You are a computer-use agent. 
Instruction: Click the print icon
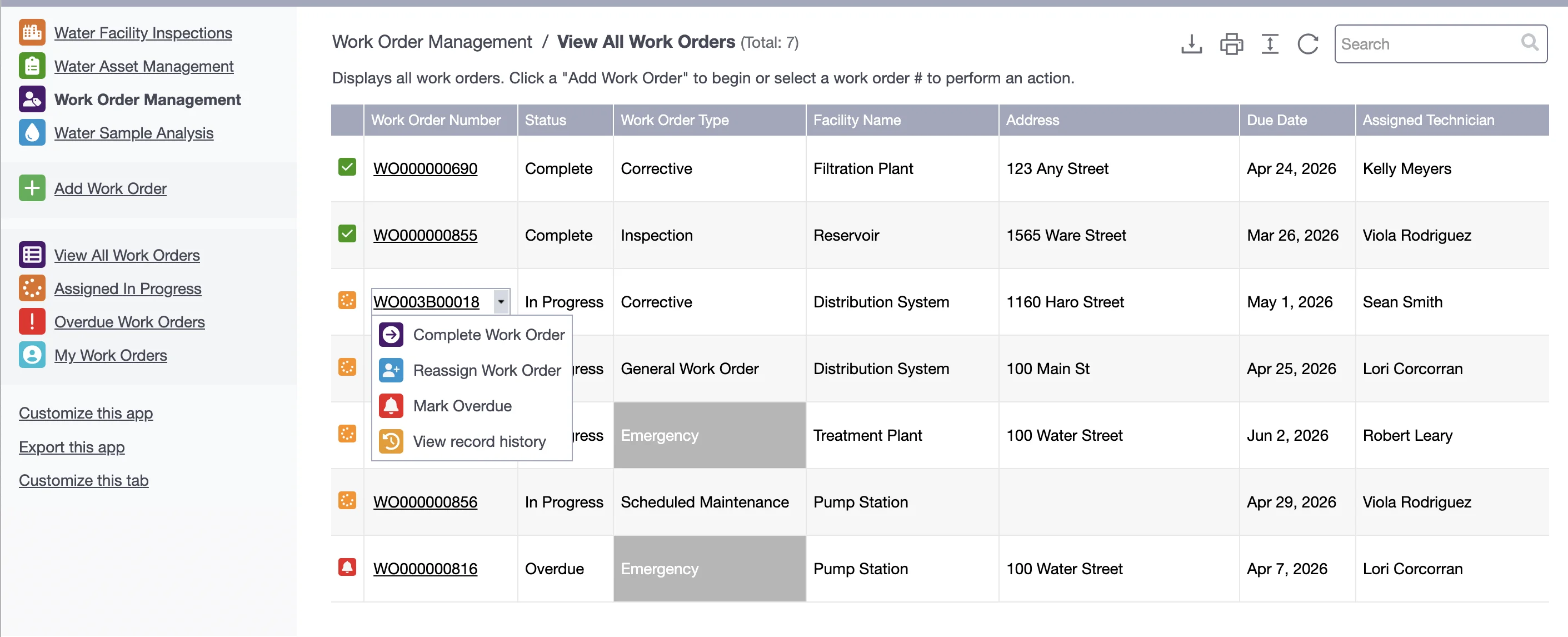point(1231,44)
